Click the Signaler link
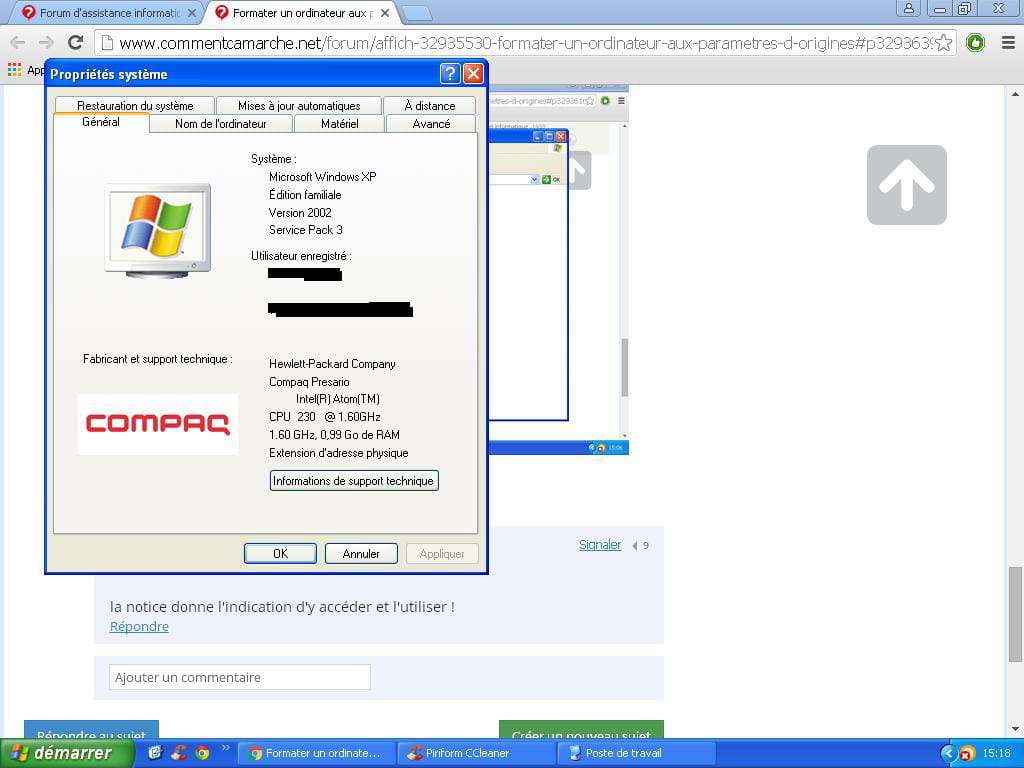Image resolution: width=1024 pixels, height=768 pixels. coord(600,545)
